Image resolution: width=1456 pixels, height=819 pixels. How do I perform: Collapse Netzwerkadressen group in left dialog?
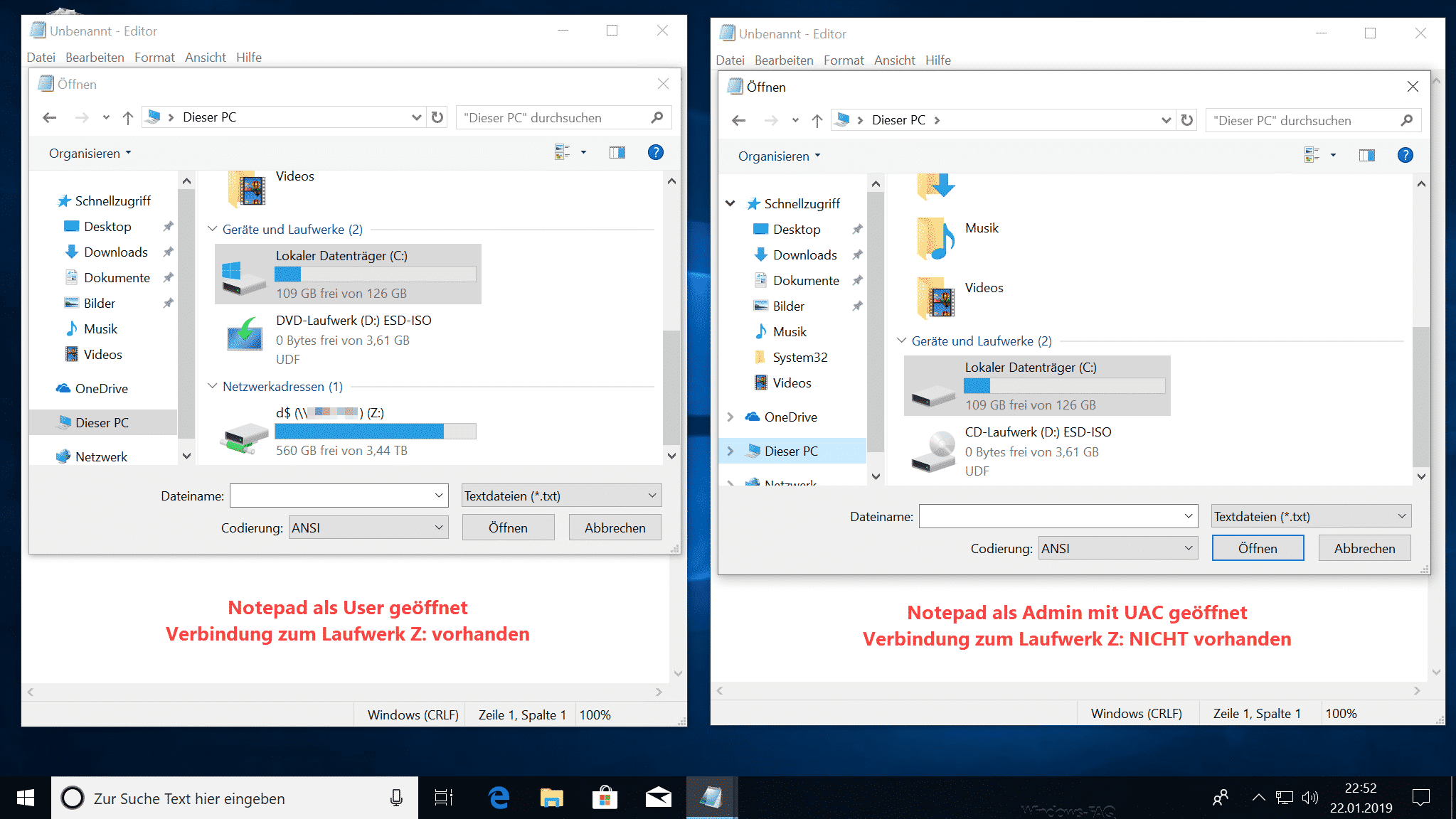[212, 386]
